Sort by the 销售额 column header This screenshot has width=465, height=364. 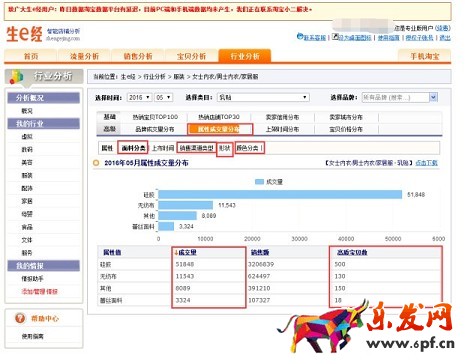coord(259,253)
